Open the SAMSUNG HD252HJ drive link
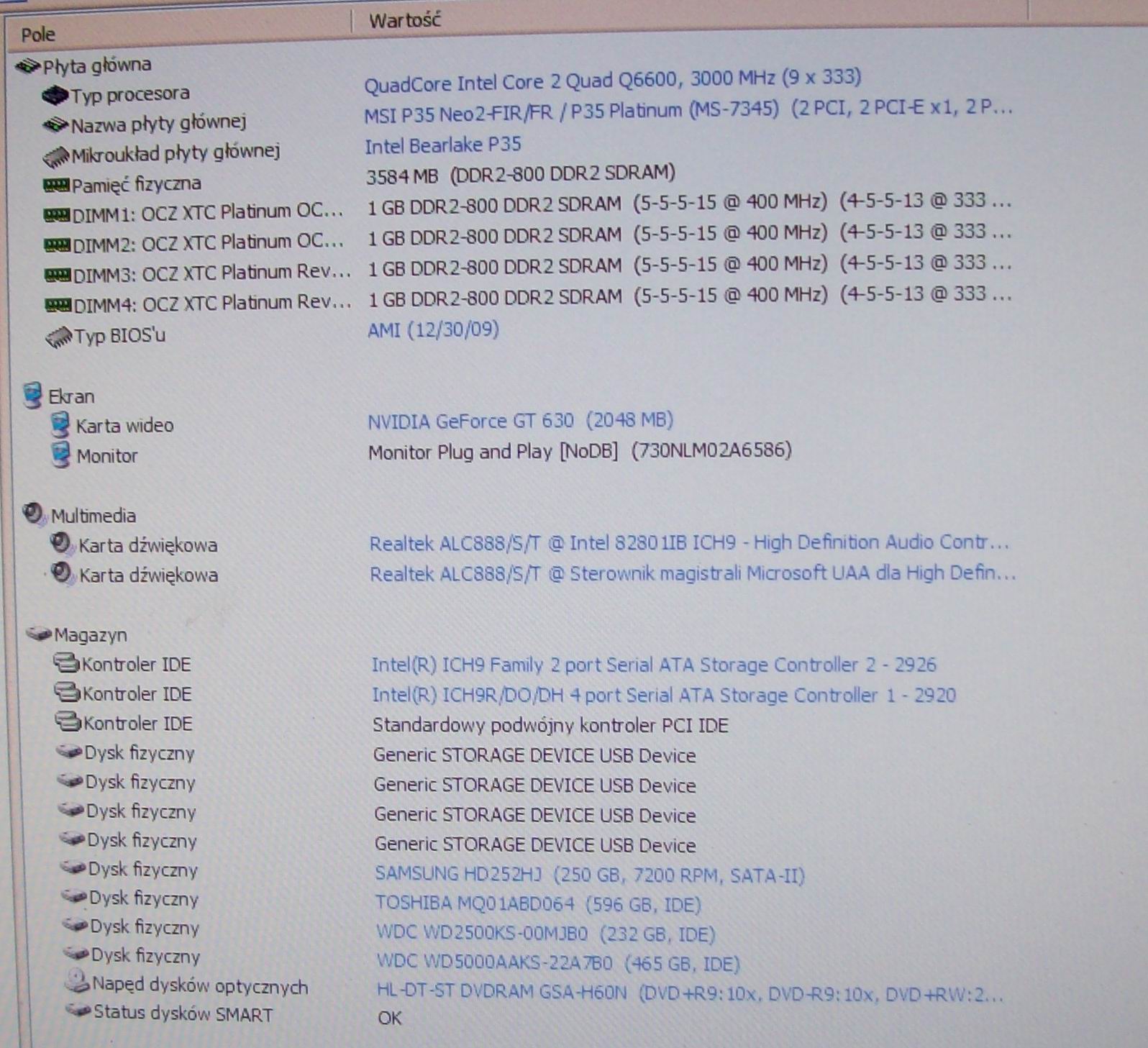This screenshot has width=1148, height=1048. point(589,875)
